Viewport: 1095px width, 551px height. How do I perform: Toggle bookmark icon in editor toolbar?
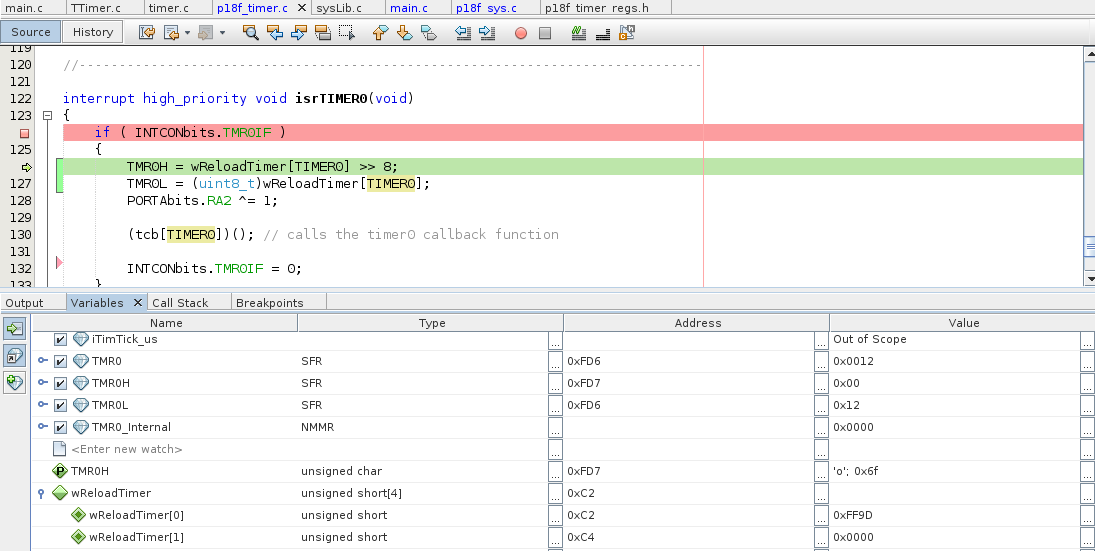click(x=429, y=32)
